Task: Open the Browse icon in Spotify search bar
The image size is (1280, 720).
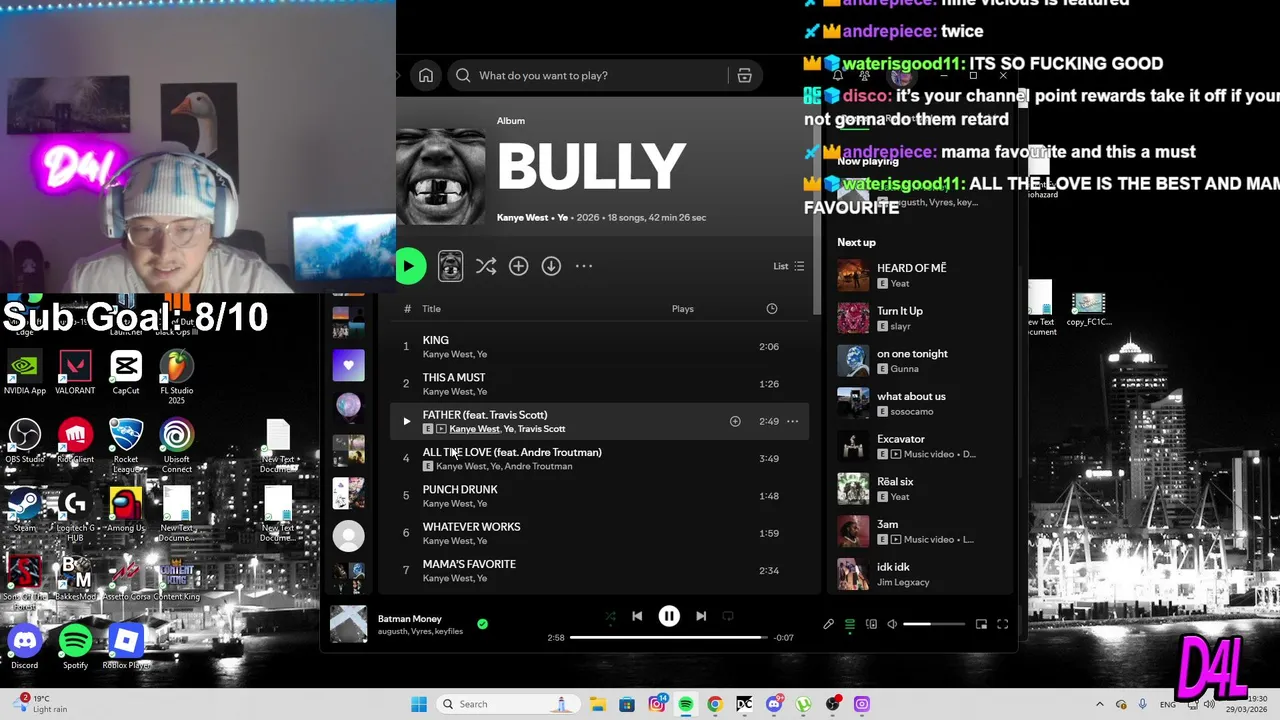Action: click(x=744, y=75)
